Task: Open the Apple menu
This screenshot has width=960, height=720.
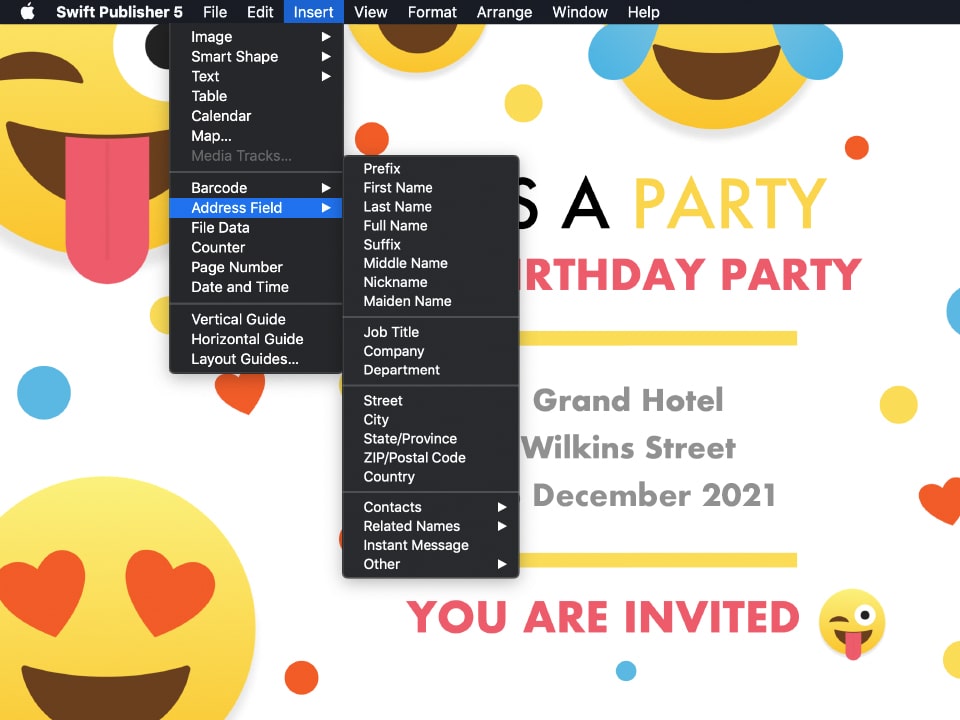Action: 27,12
